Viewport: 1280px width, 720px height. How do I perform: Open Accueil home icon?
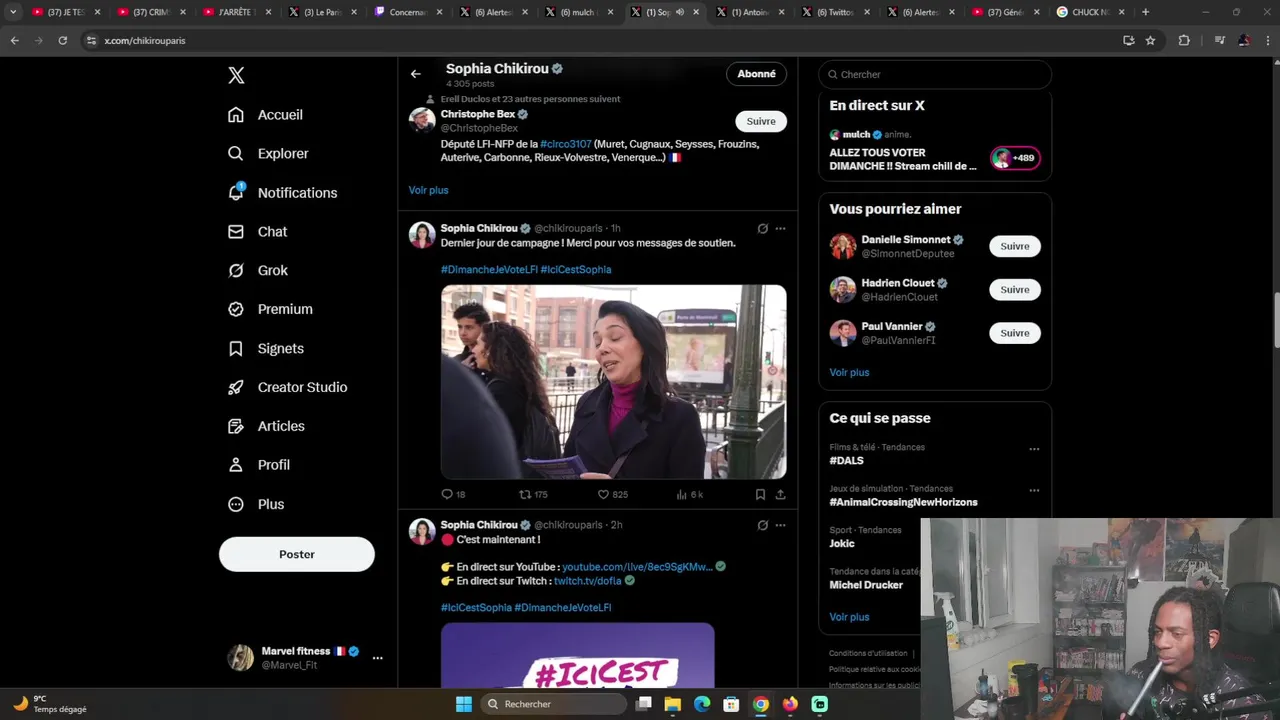pyautogui.click(x=236, y=115)
